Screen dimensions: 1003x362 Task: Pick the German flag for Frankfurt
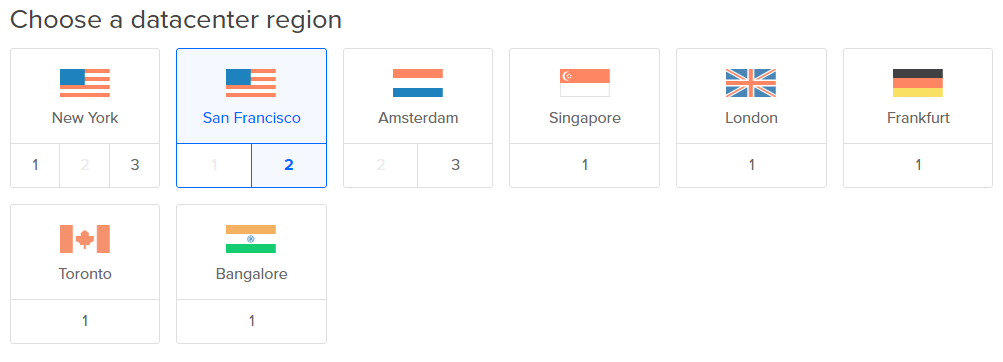coord(918,83)
